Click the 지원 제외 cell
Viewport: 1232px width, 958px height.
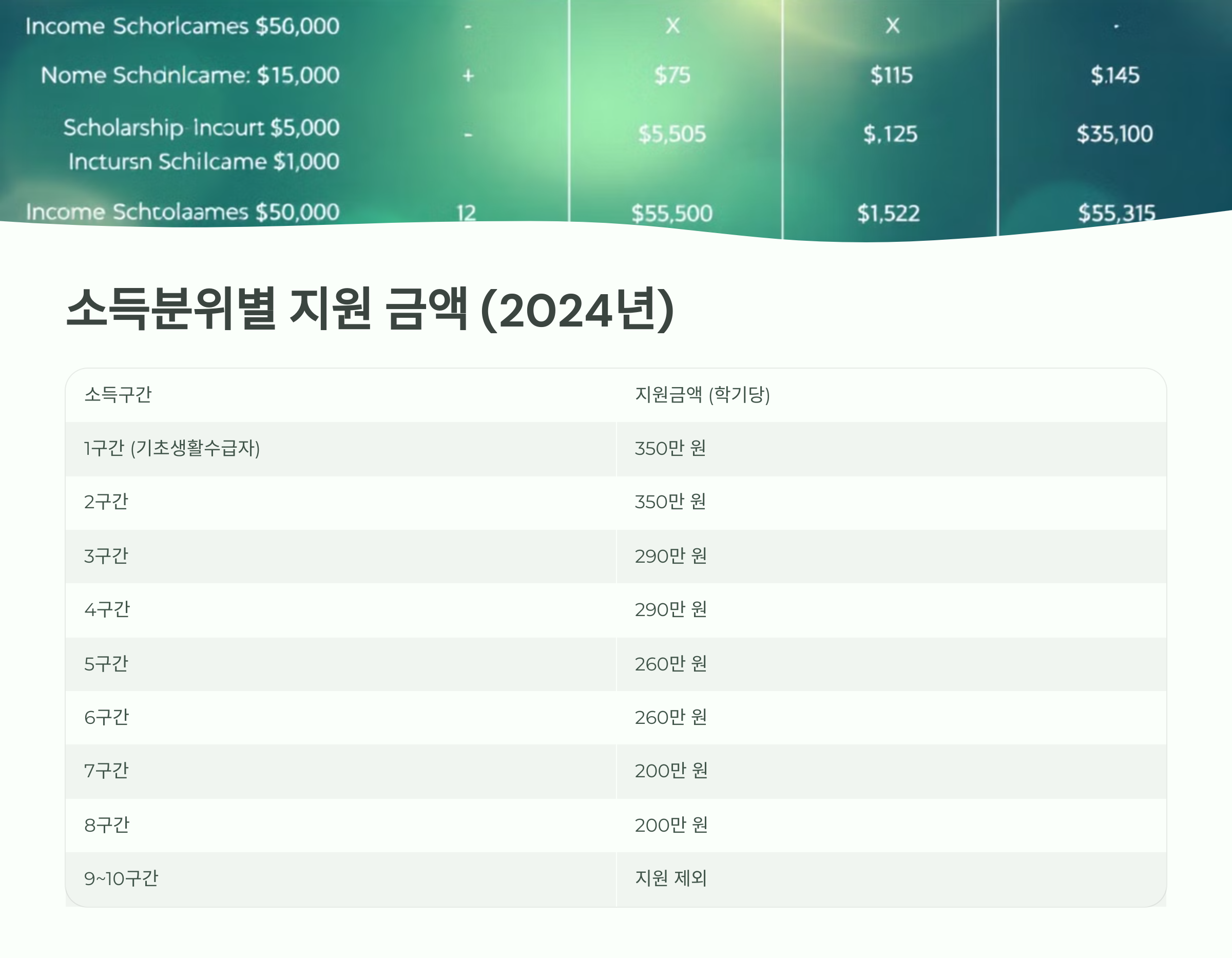(x=671, y=878)
